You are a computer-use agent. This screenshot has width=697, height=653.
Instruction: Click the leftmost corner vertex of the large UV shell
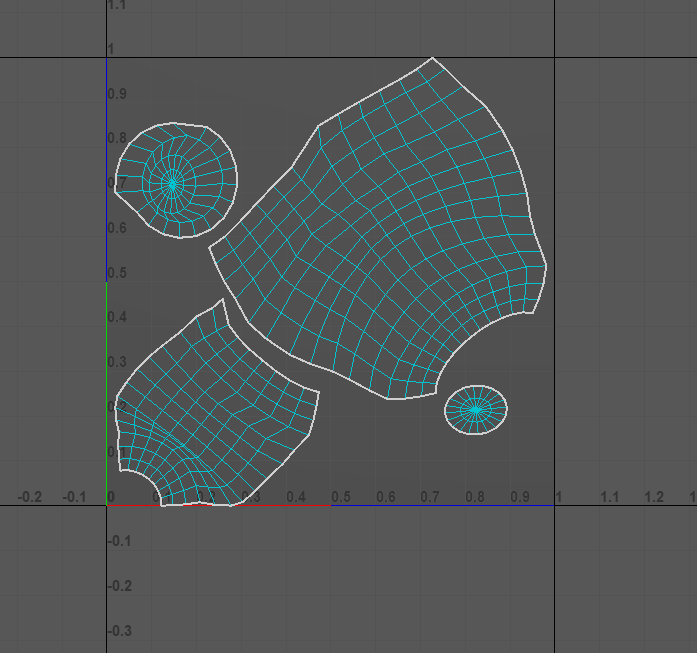[x=209, y=247]
